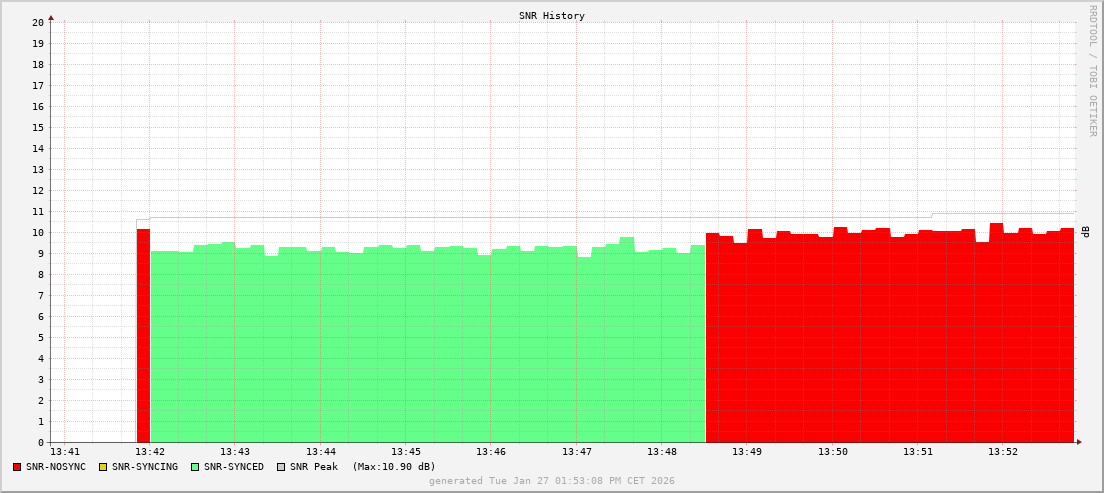Click the narrow red bar before 13:42
Screen dimensions: 1104x493
tap(143, 335)
